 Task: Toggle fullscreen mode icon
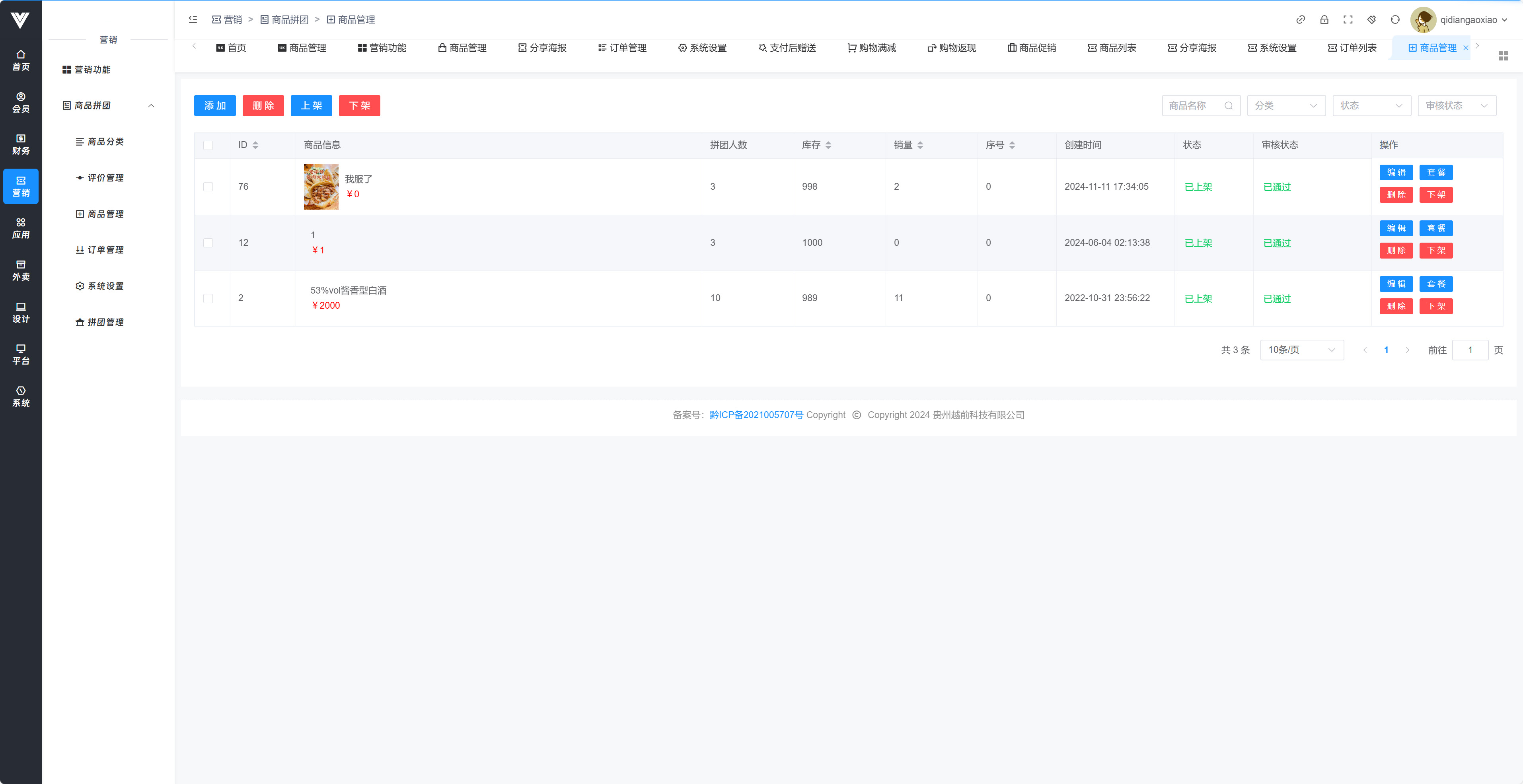pos(1348,19)
